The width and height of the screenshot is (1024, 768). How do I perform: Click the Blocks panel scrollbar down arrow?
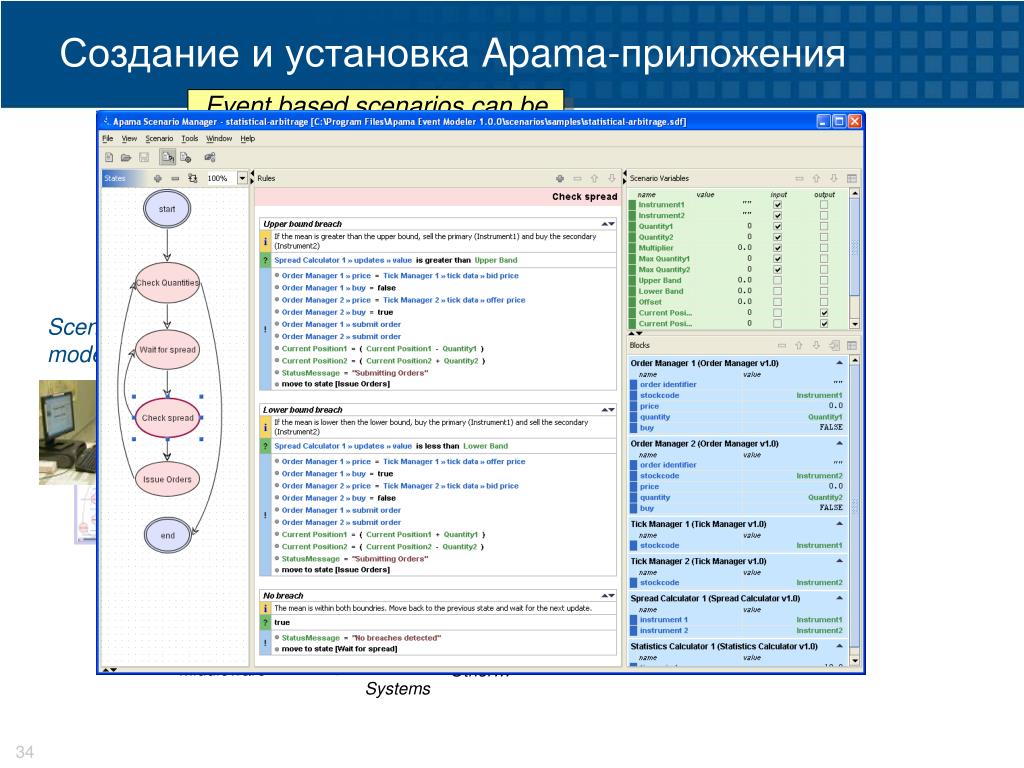855,661
